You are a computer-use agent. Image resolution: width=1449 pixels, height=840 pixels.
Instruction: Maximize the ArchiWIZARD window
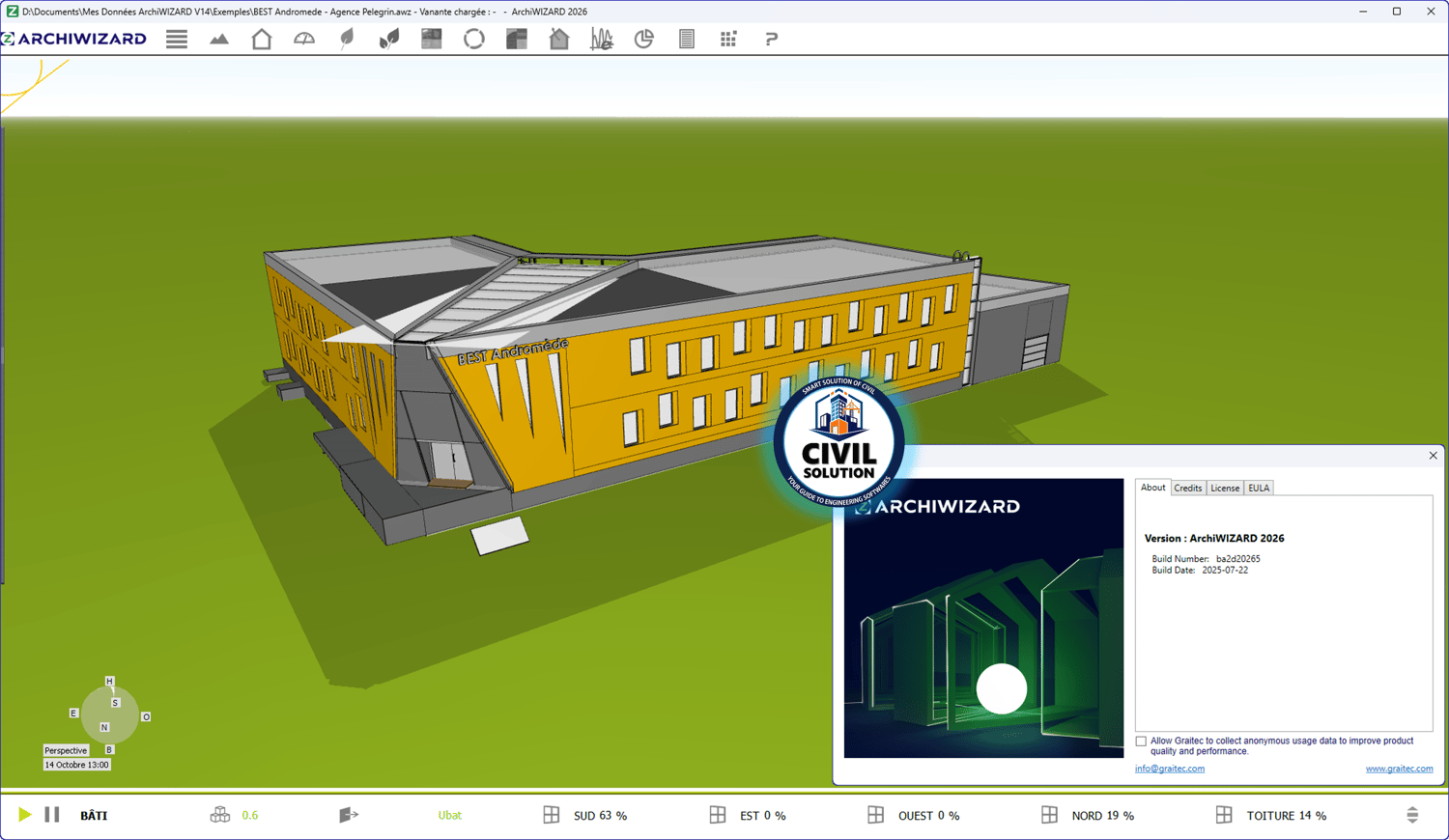1397,12
